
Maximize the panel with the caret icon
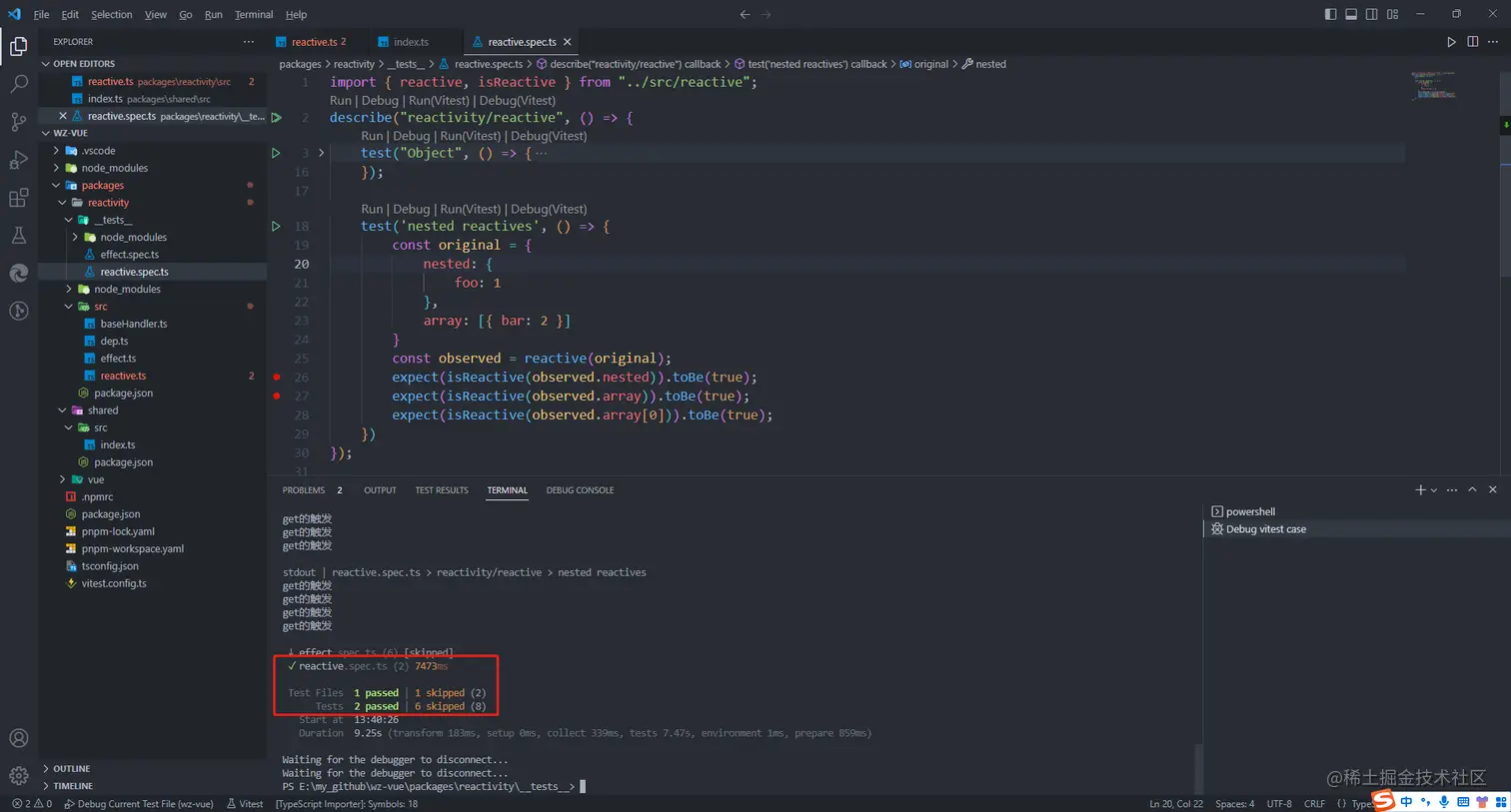(x=1472, y=490)
